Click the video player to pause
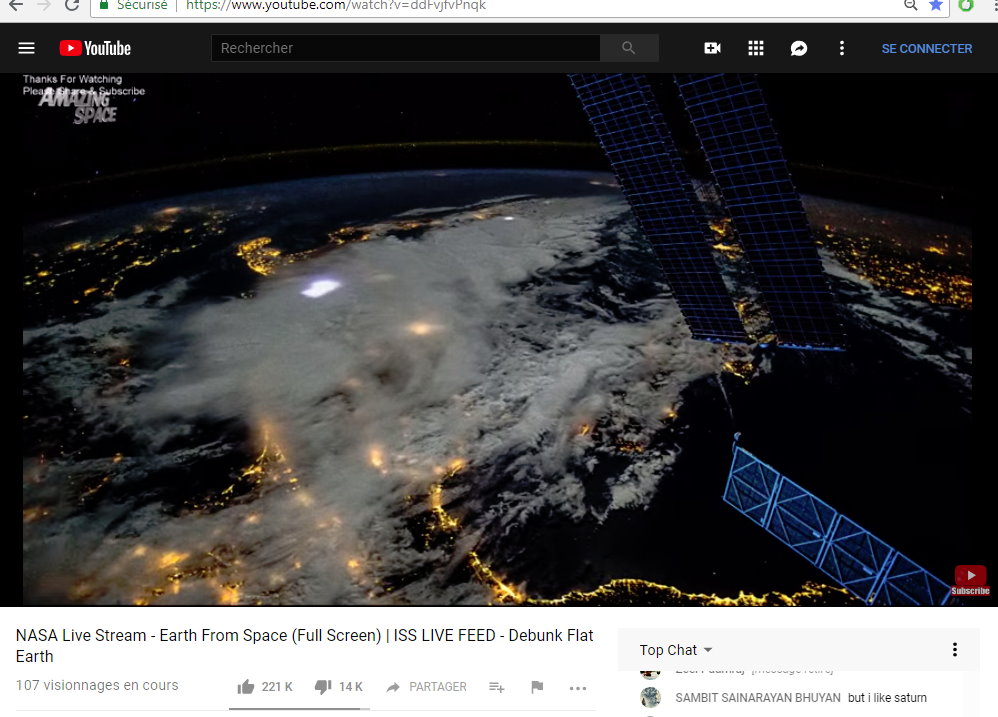 tap(497, 339)
